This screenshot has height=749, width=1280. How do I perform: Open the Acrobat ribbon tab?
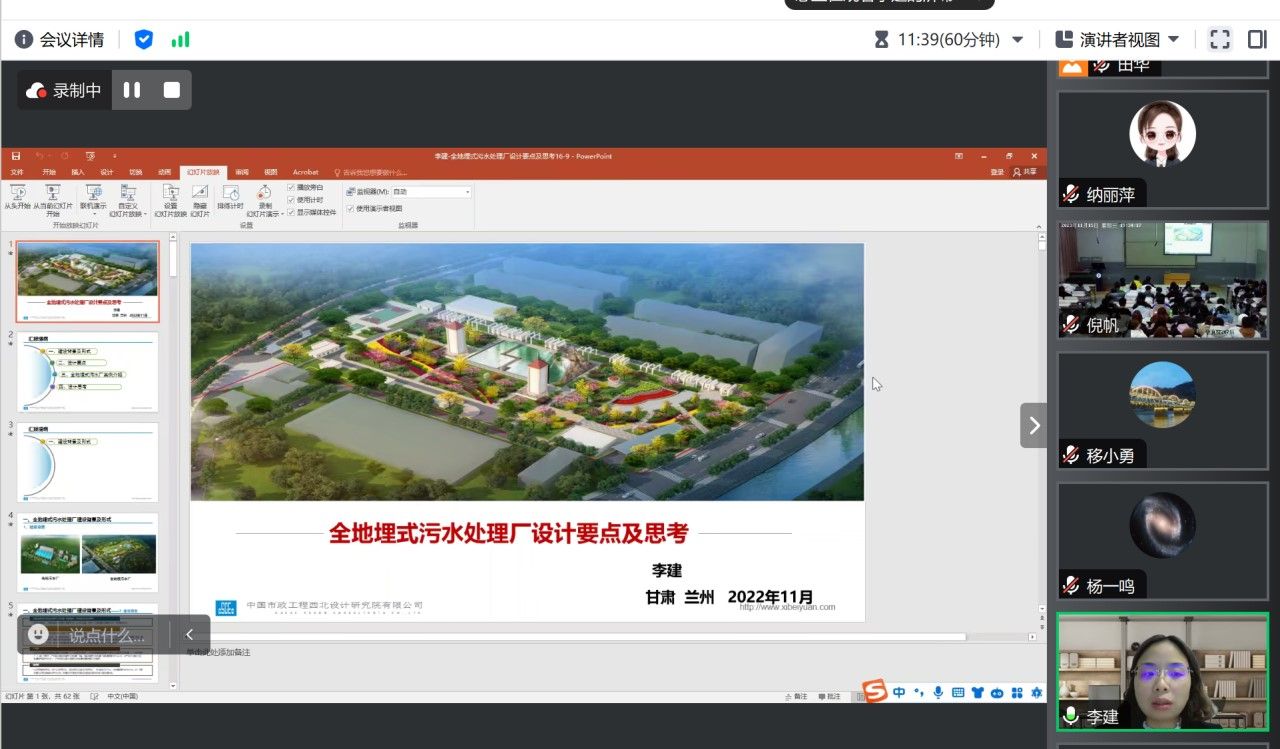pos(305,172)
